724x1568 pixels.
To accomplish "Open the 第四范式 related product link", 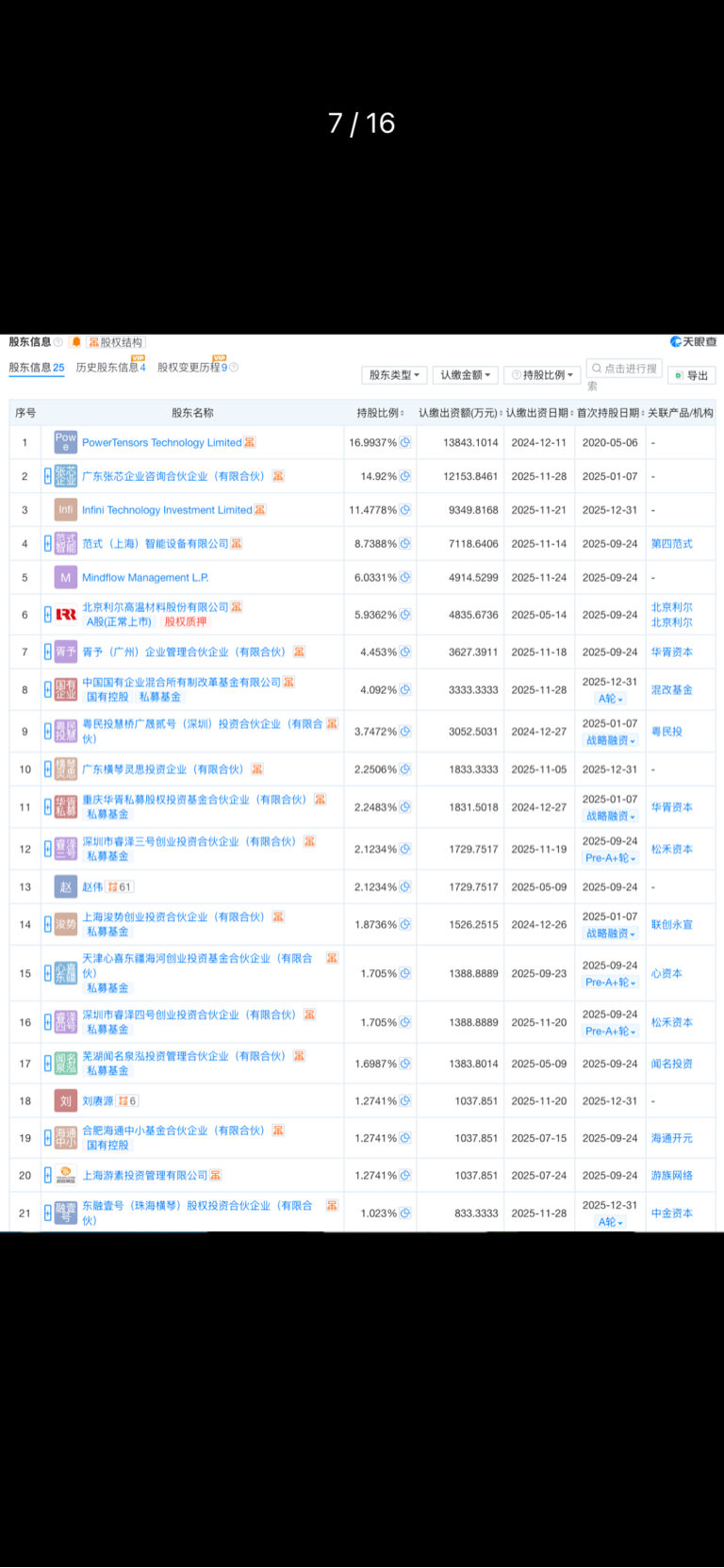I will click(671, 544).
